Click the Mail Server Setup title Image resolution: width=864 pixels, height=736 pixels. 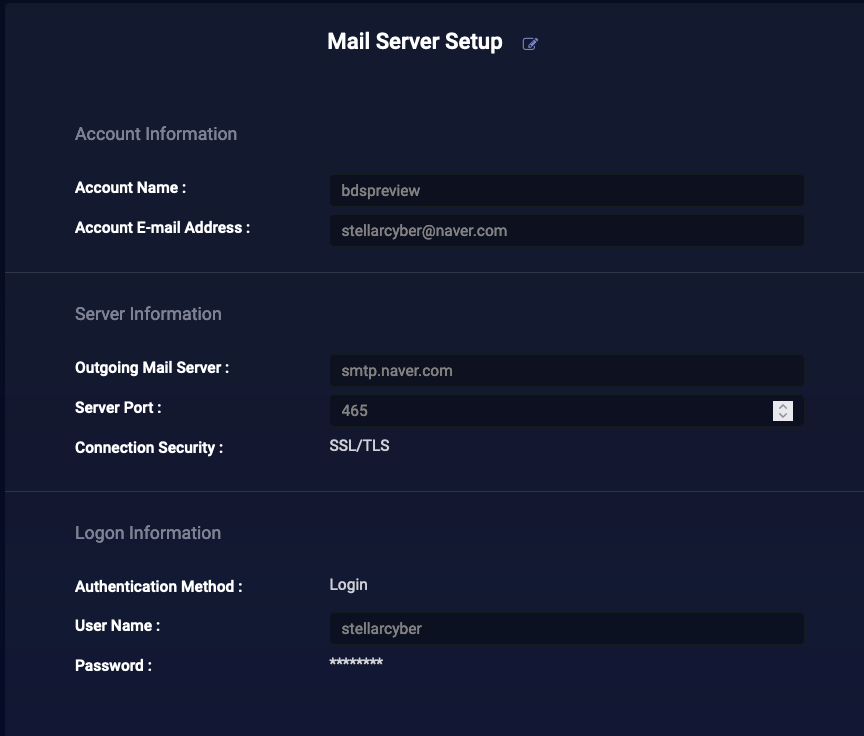pos(415,42)
